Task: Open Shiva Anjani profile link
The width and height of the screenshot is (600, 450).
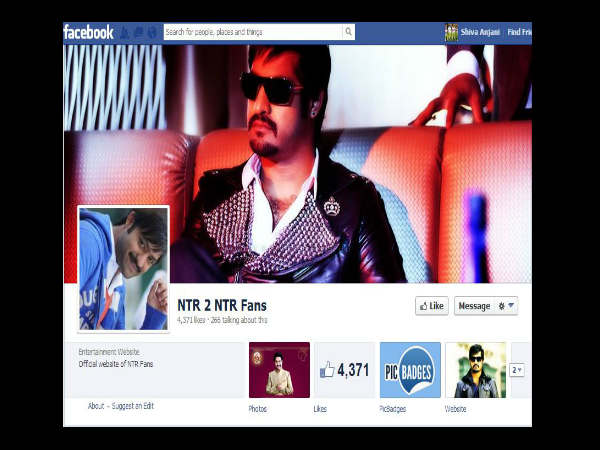Action: pyautogui.click(x=480, y=32)
